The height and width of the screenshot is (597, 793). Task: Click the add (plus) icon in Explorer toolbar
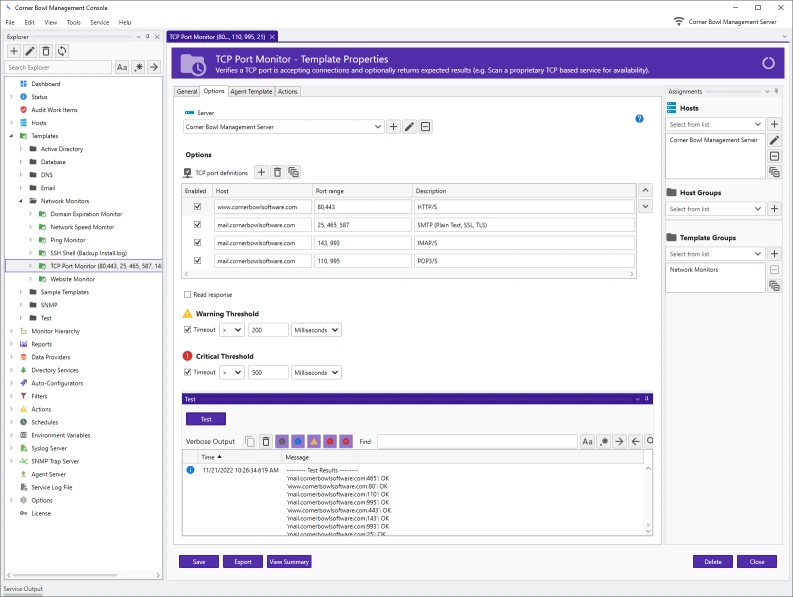click(14, 51)
